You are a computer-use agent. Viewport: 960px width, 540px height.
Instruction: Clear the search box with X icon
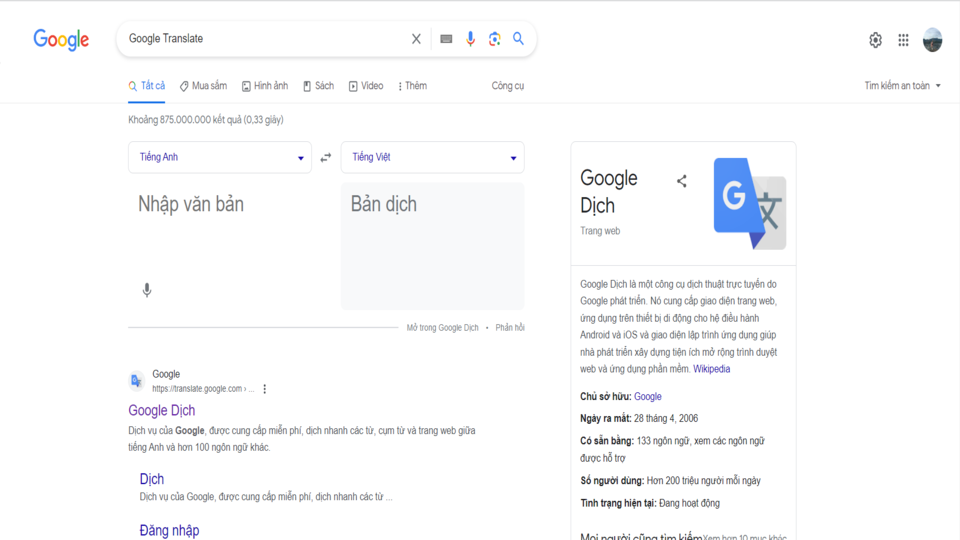[x=416, y=39]
